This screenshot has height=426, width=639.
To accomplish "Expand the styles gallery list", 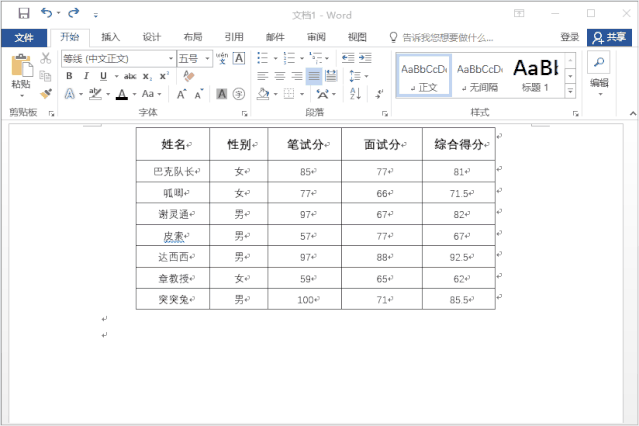I will [x=570, y=92].
